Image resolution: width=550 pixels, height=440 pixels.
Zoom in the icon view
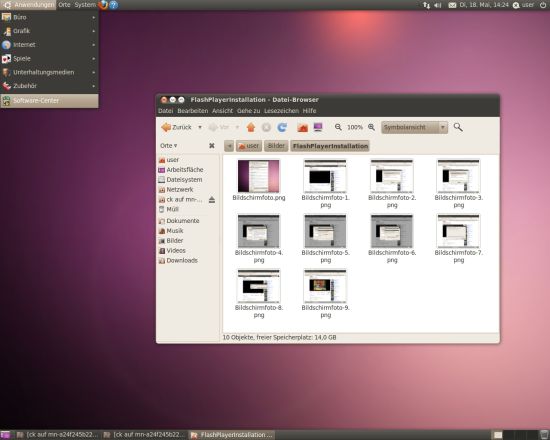pos(371,127)
